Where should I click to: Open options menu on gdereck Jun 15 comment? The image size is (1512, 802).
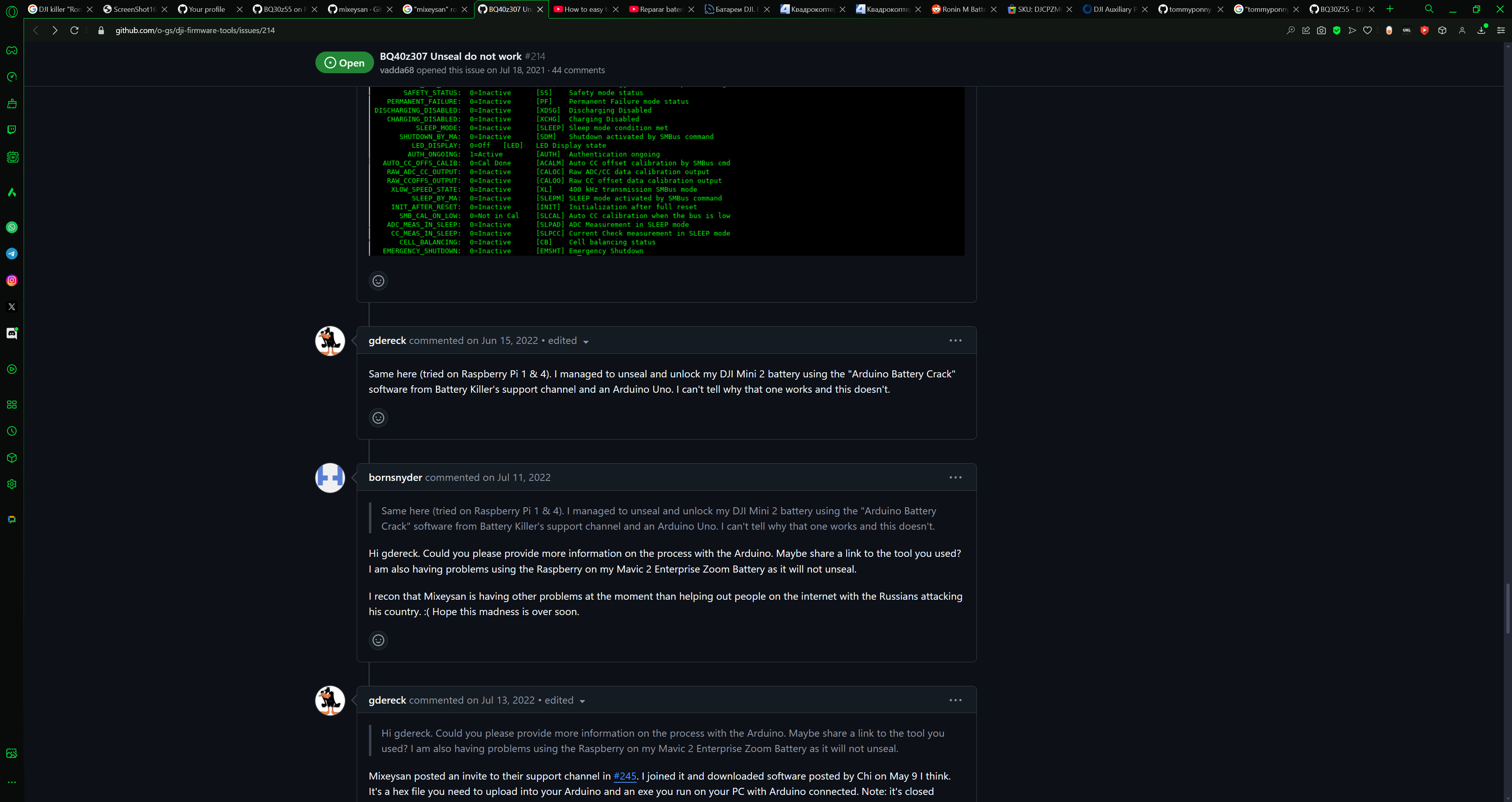(956, 340)
